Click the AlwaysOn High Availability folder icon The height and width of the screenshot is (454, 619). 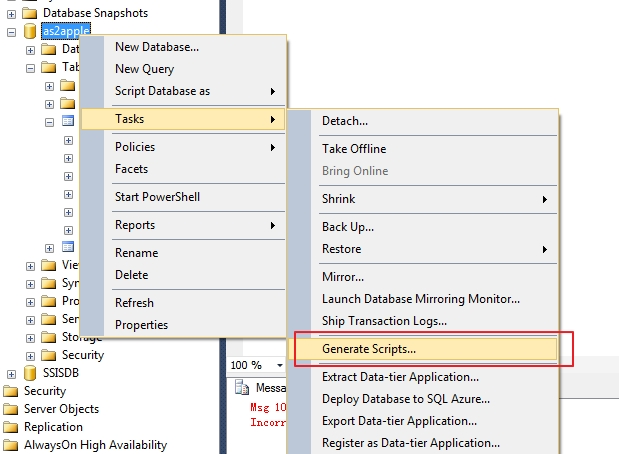pyautogui.click(x=11, y=445)
